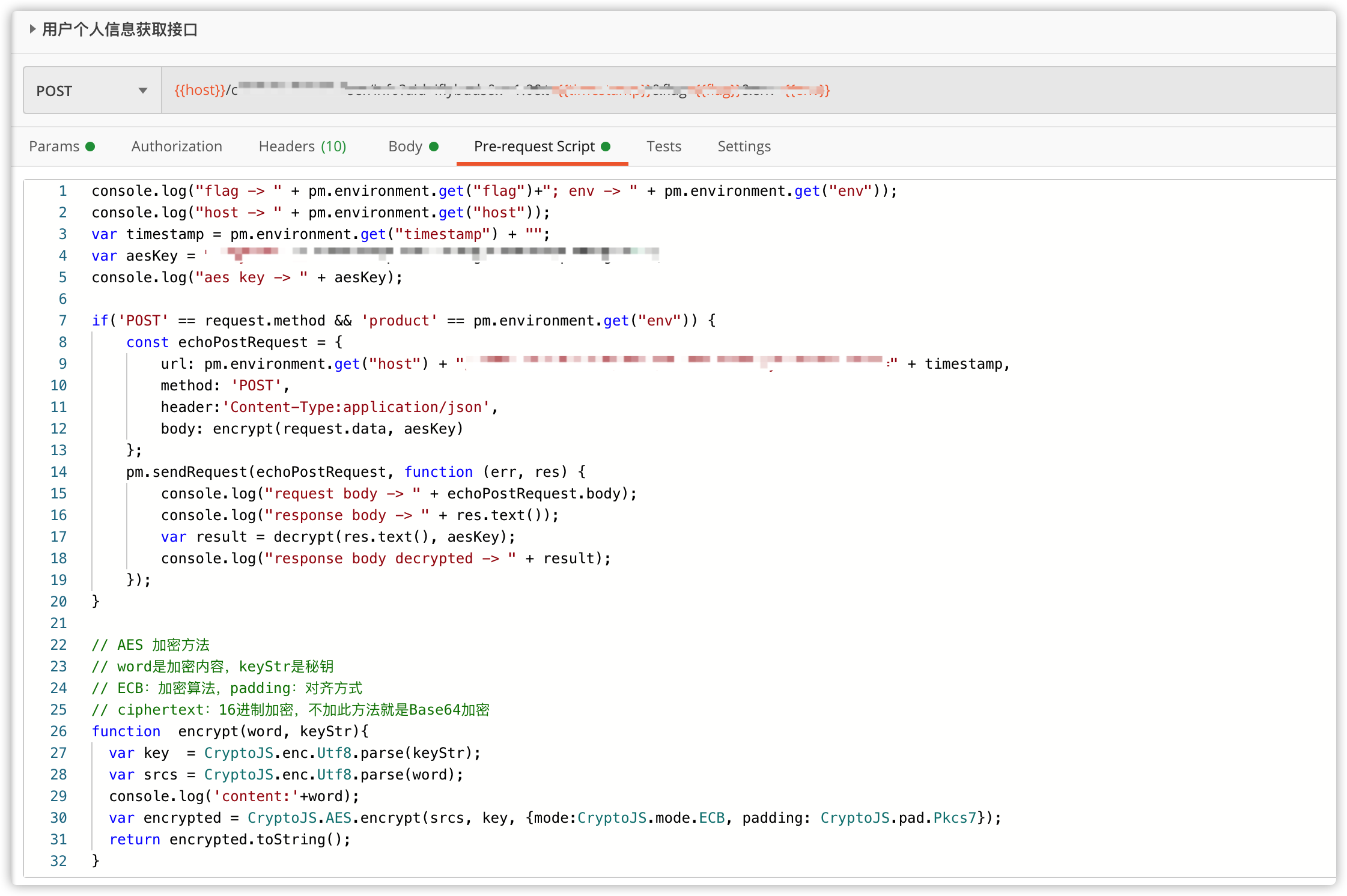This screenshot has height=896, width=1347.
Task: Click the green indicator next to Body tab
Action: pyautogui.click(x=433, y=146)
